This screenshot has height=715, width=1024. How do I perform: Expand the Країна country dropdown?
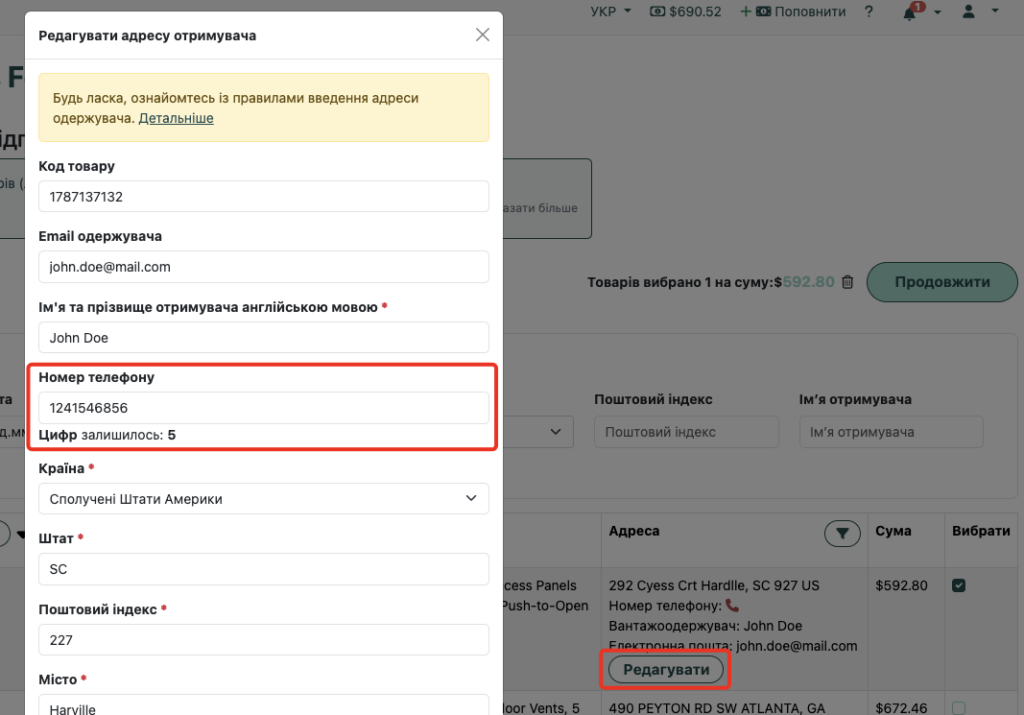264,499
